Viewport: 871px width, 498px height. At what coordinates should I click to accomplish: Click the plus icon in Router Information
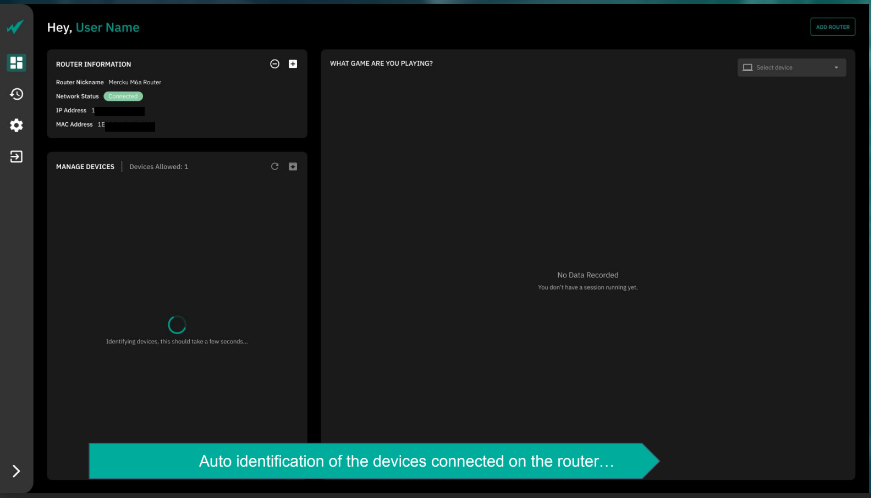(x=293, y=64)
